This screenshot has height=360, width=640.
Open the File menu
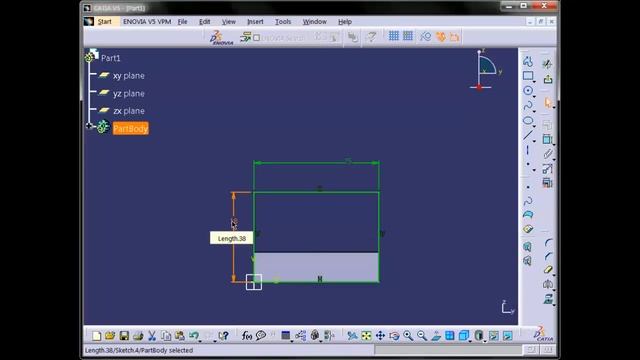[x=182, y=22]
